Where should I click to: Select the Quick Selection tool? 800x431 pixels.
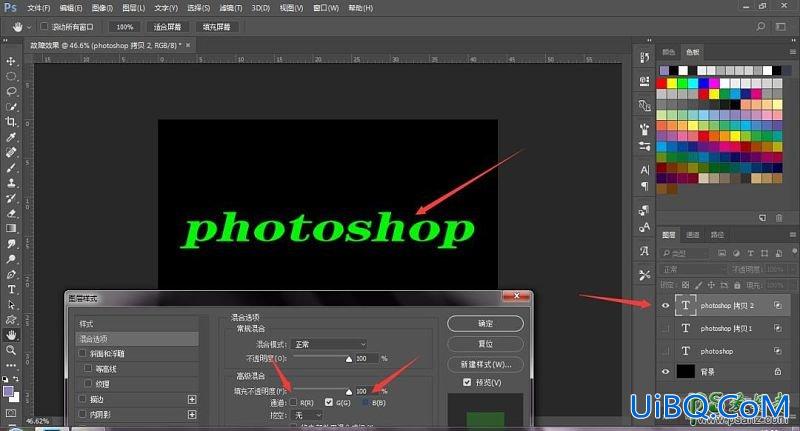11,107
